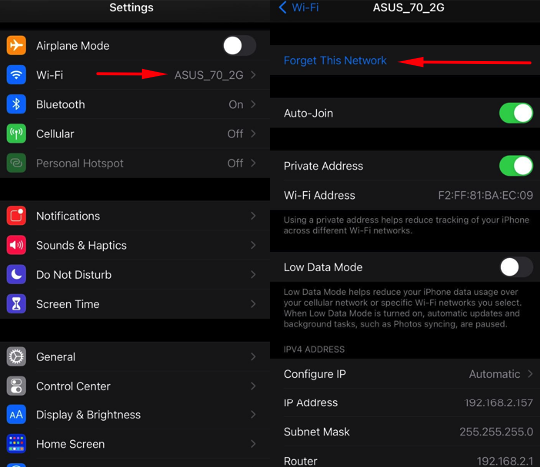This screenshot has width=540, height=467.
Task: Disable the Private Address switch
Action: pos(516,166)
